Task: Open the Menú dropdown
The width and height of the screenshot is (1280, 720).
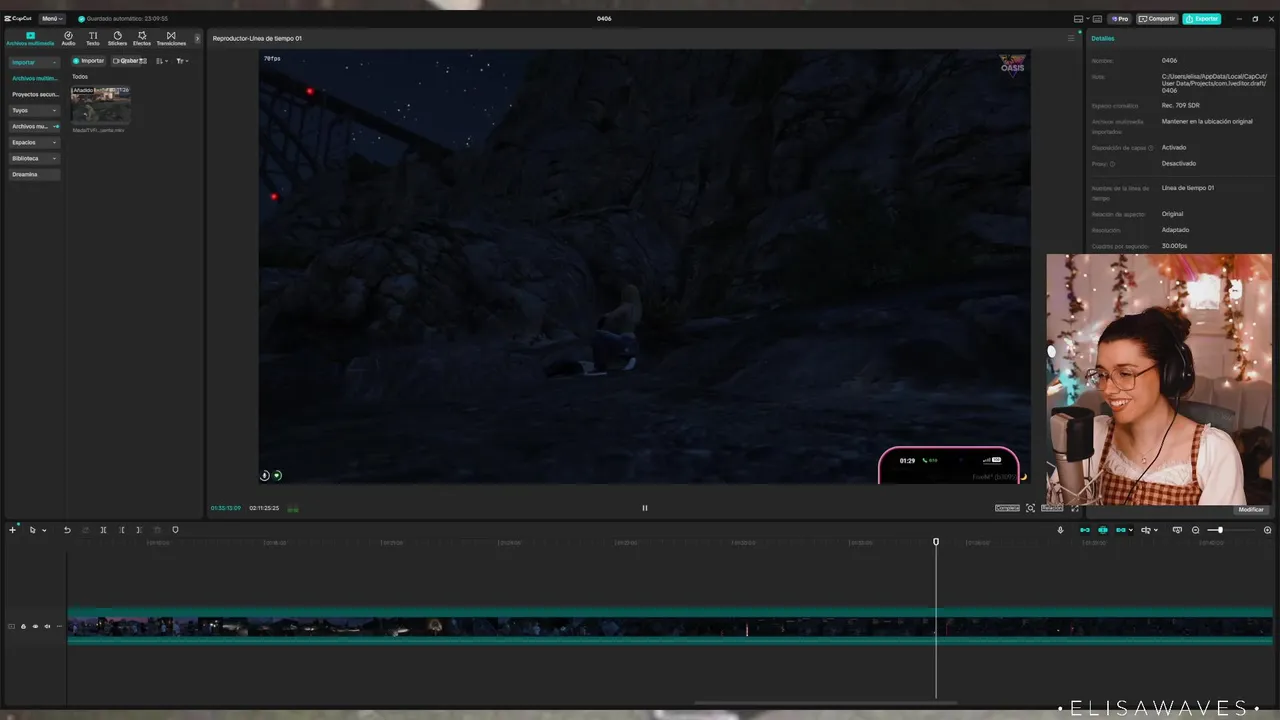Action: click(x=52, y=18)
